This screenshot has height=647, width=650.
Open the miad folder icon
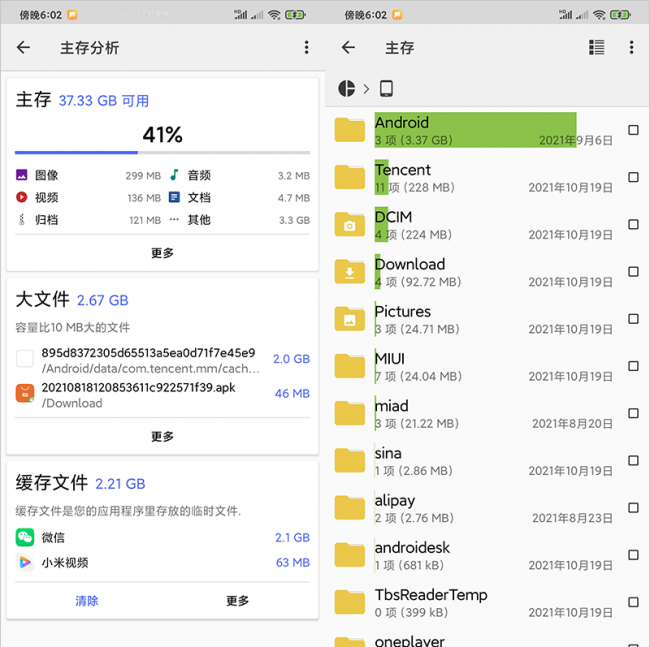click(x=350, y=414)
